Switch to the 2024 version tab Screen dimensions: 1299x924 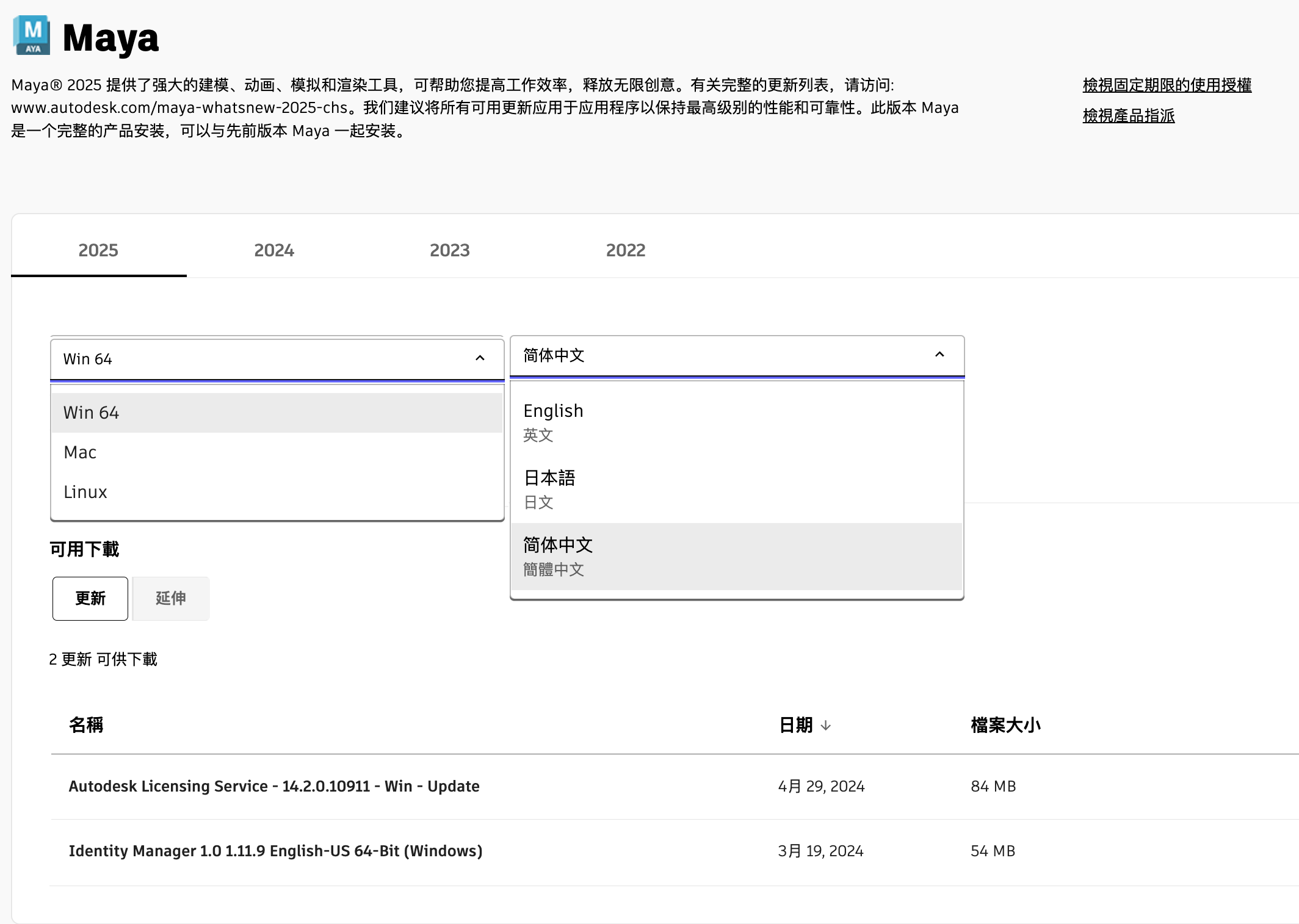click(x=274, y=250)
